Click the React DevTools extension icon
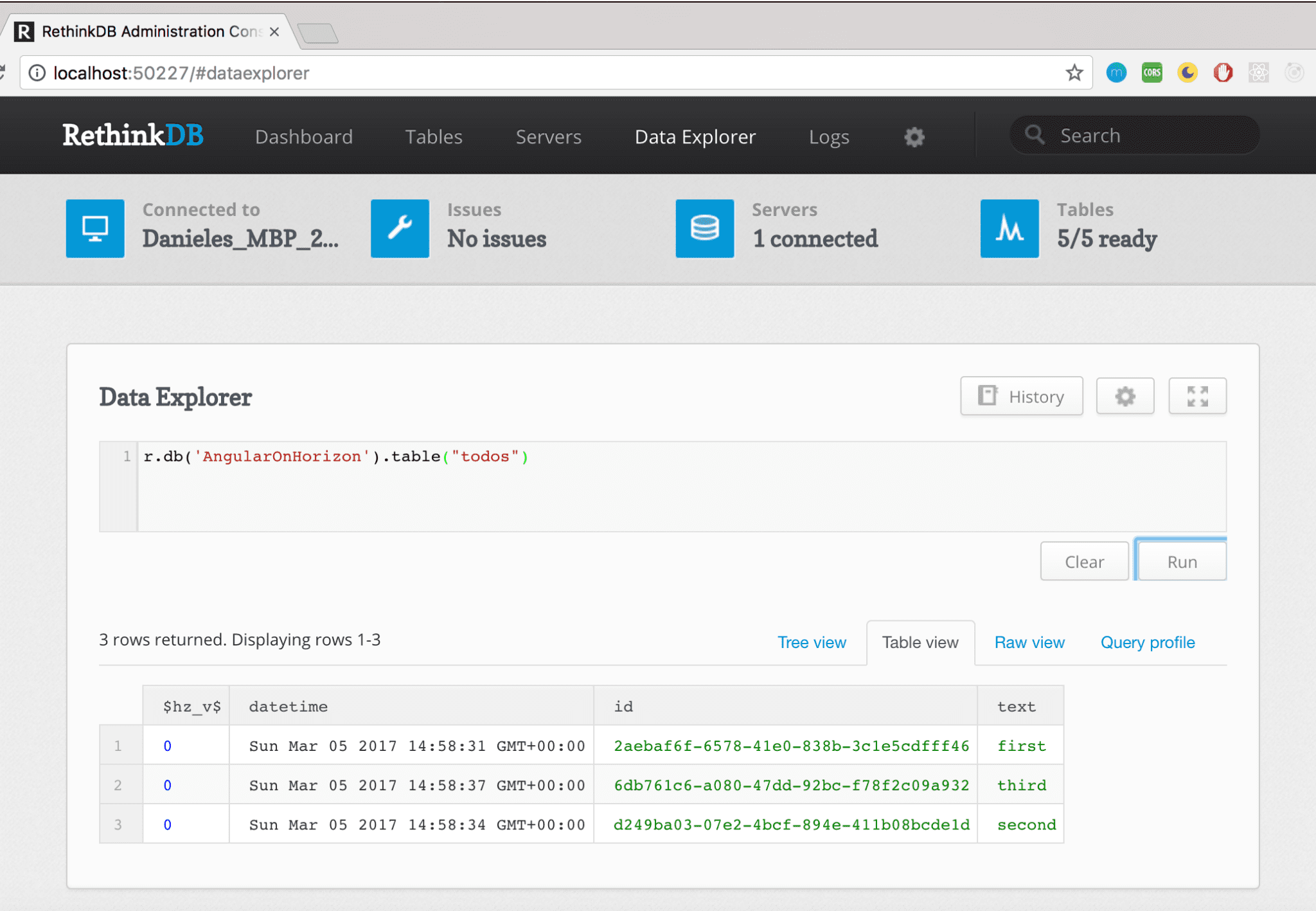 click(x=1259, y=72)
